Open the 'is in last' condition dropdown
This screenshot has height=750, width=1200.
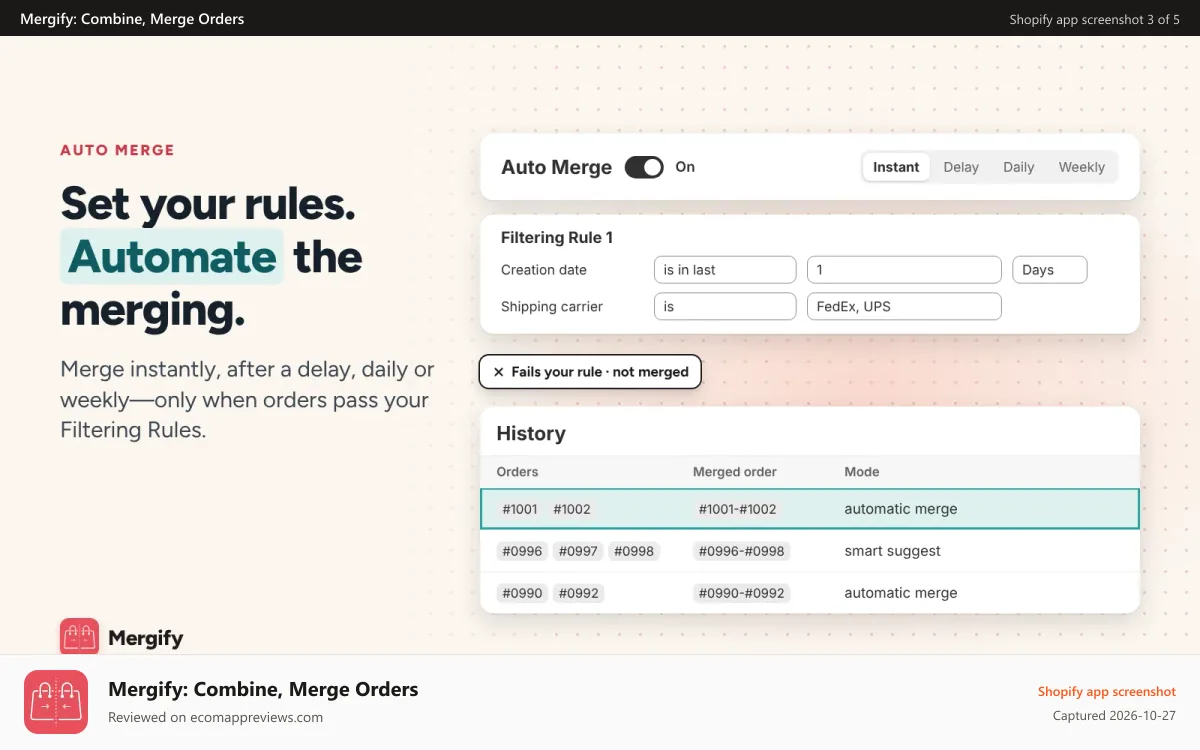point(725,270)
